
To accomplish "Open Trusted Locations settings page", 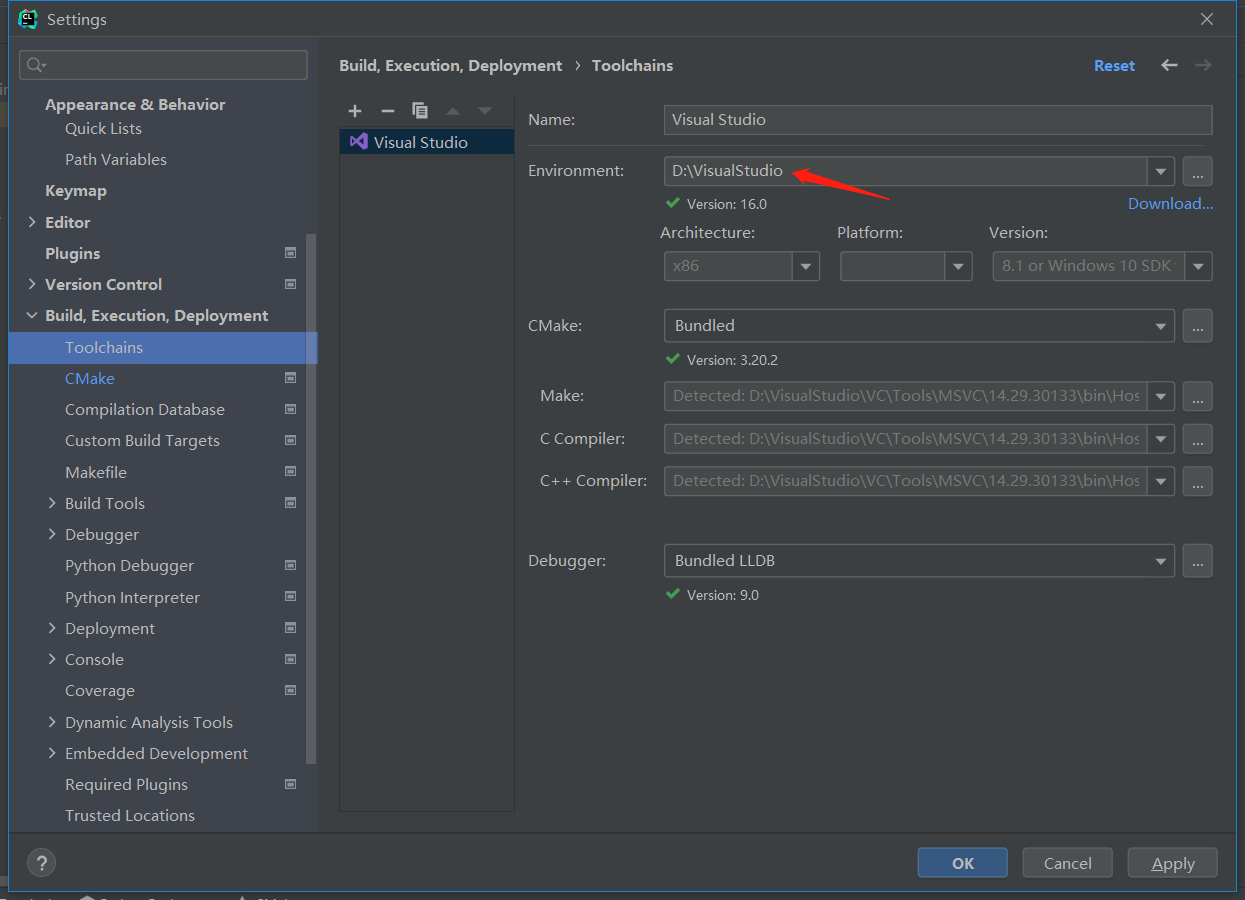I will pyautogui.click(x=130, y=815).
